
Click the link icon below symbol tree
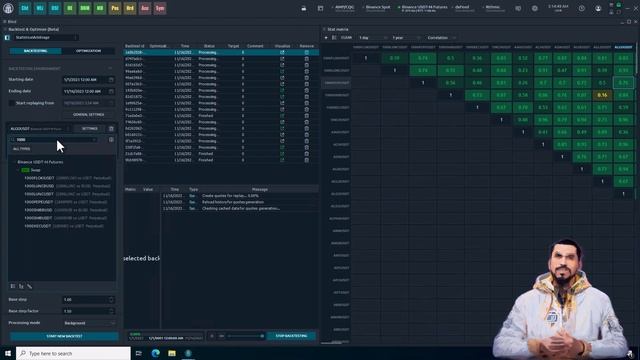pos(29,287)
